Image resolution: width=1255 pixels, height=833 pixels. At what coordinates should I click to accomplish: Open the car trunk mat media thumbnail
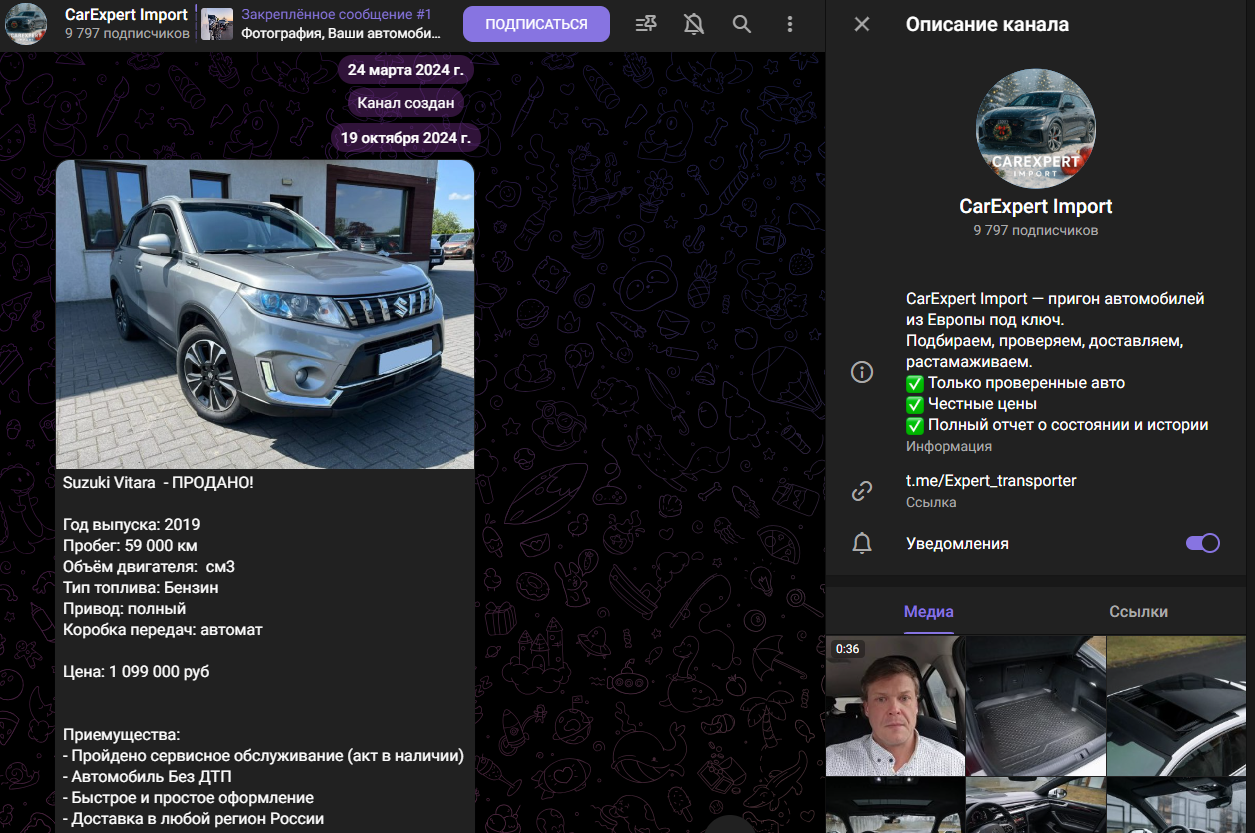(x=1036, y=705)
